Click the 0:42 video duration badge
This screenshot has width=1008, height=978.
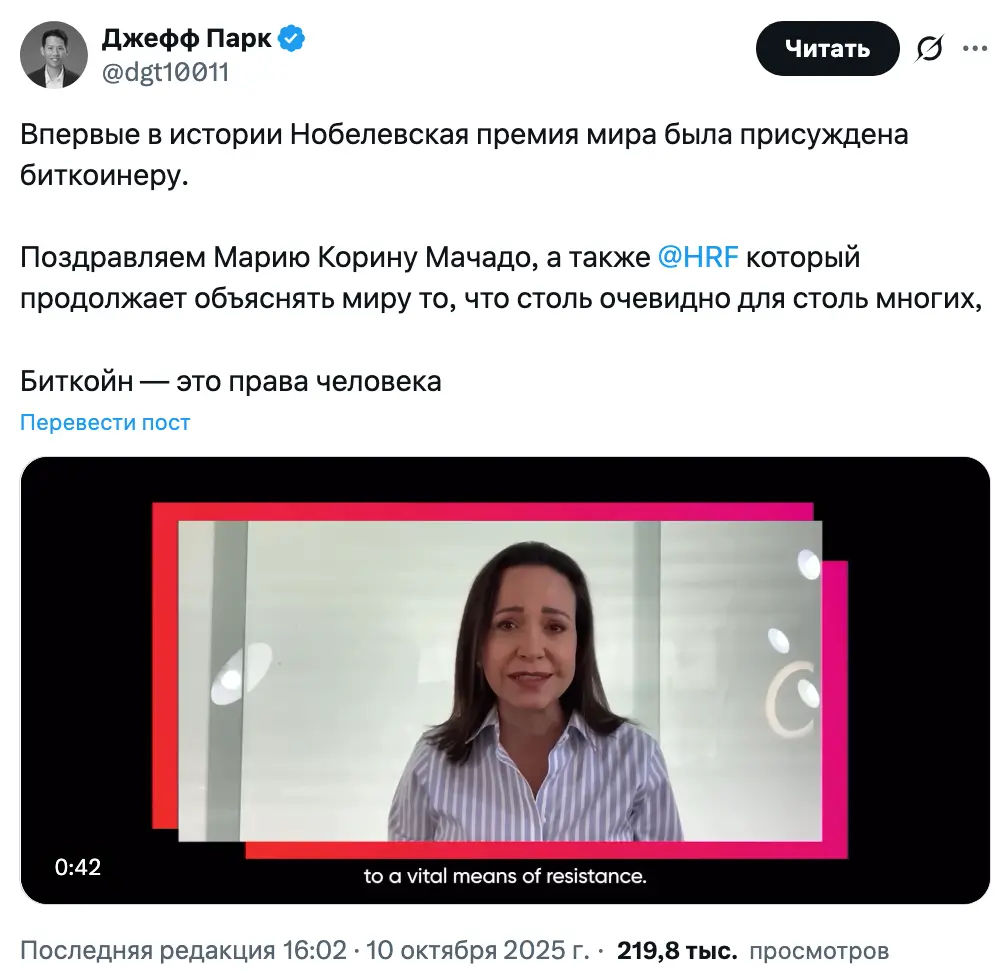[x=78, y=867]
